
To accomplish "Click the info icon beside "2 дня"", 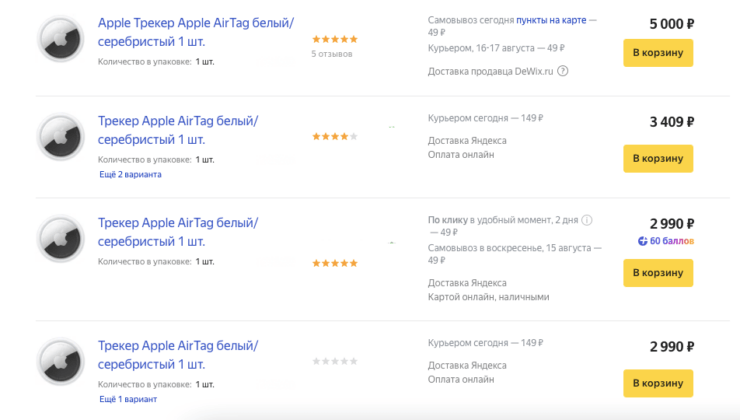I will [x=587, y=220].
